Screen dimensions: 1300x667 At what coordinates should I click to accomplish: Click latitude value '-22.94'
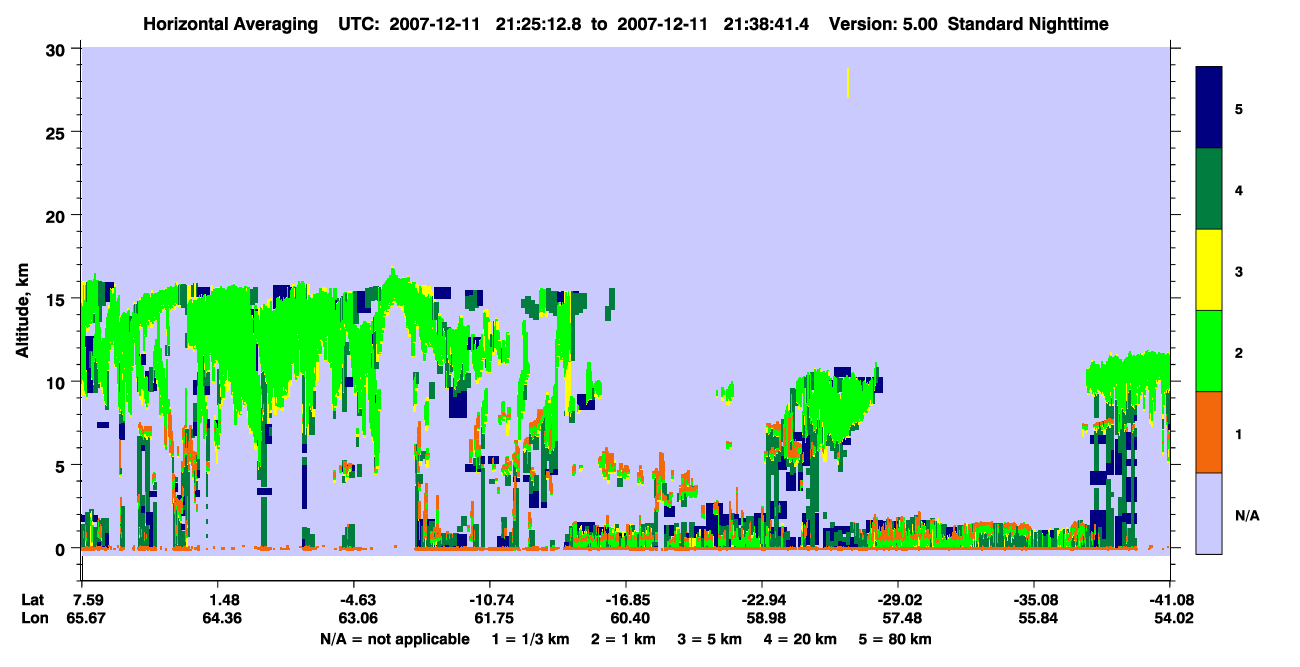click(762, 600)
